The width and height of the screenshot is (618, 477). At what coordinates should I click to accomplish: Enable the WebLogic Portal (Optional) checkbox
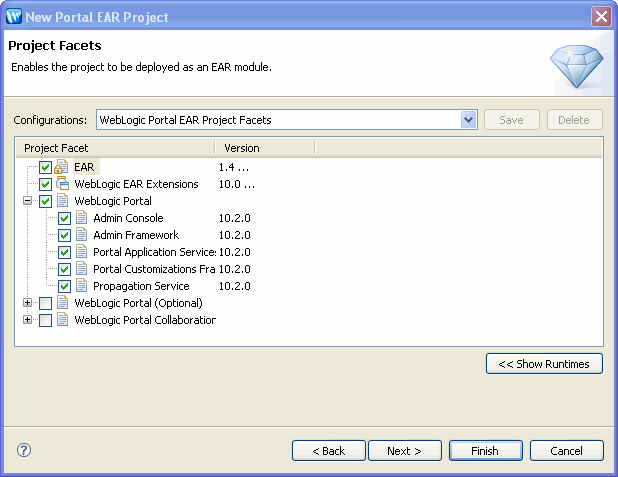click(45, 303)
